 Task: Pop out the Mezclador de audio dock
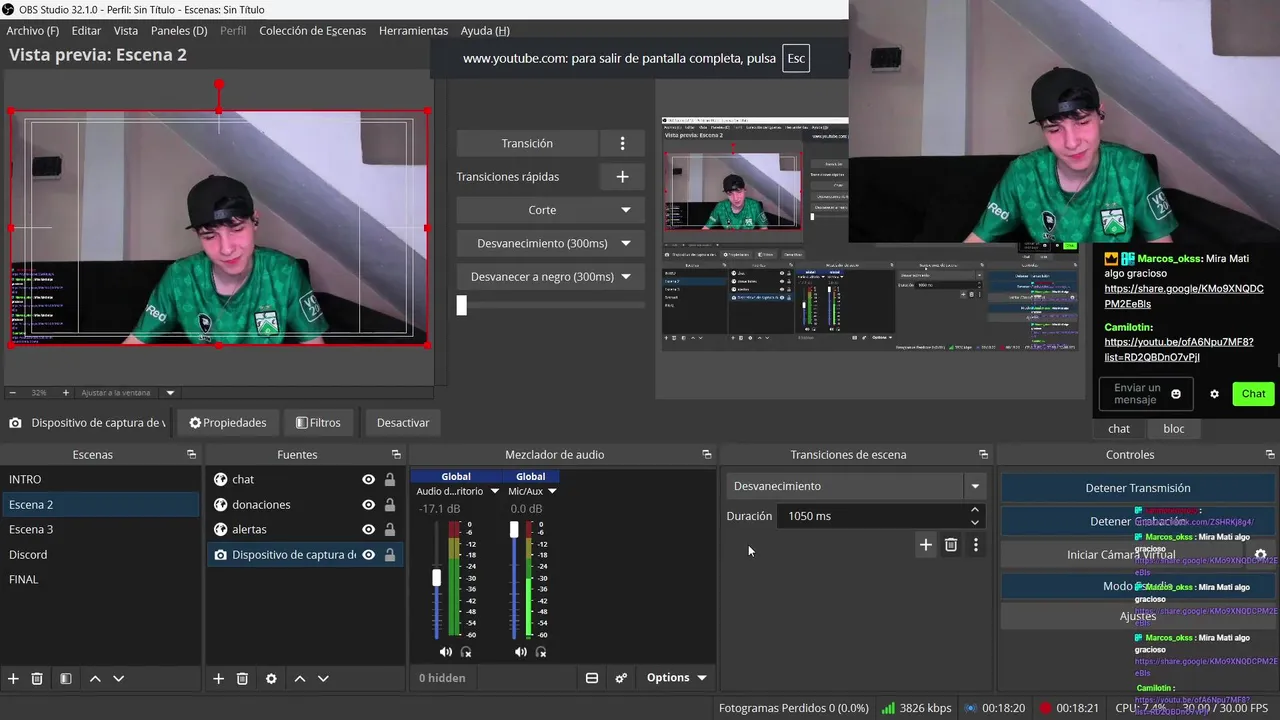[x=706, y=454]
